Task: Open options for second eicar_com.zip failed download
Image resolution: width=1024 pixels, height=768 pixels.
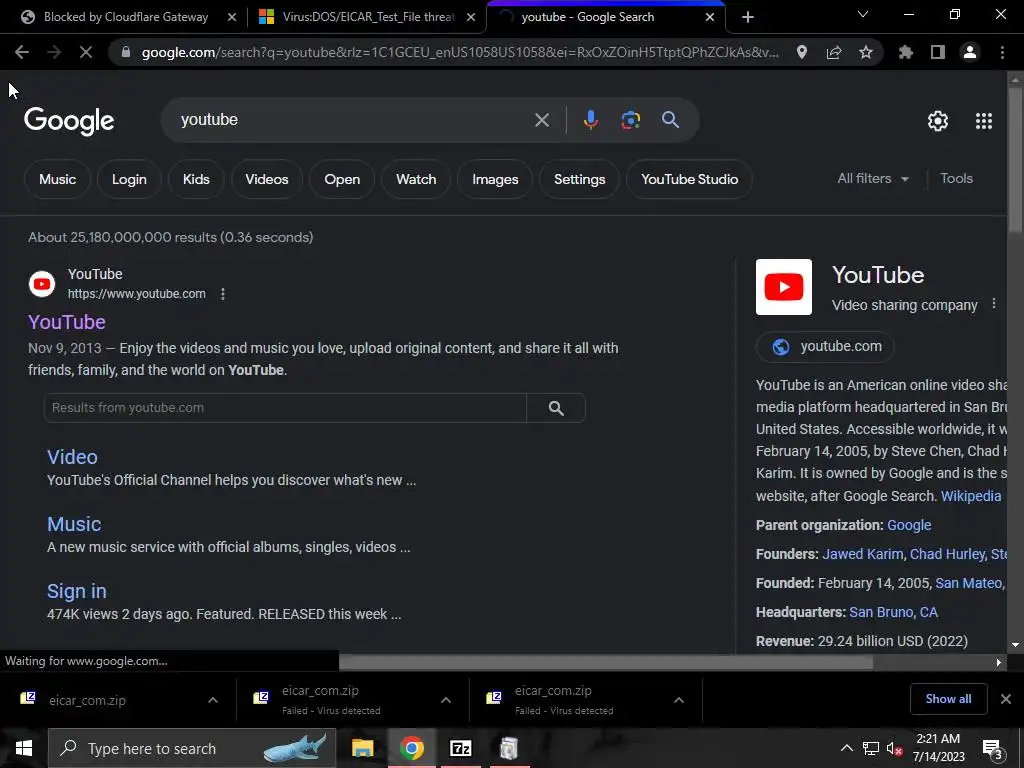Action: coord(446,700)
